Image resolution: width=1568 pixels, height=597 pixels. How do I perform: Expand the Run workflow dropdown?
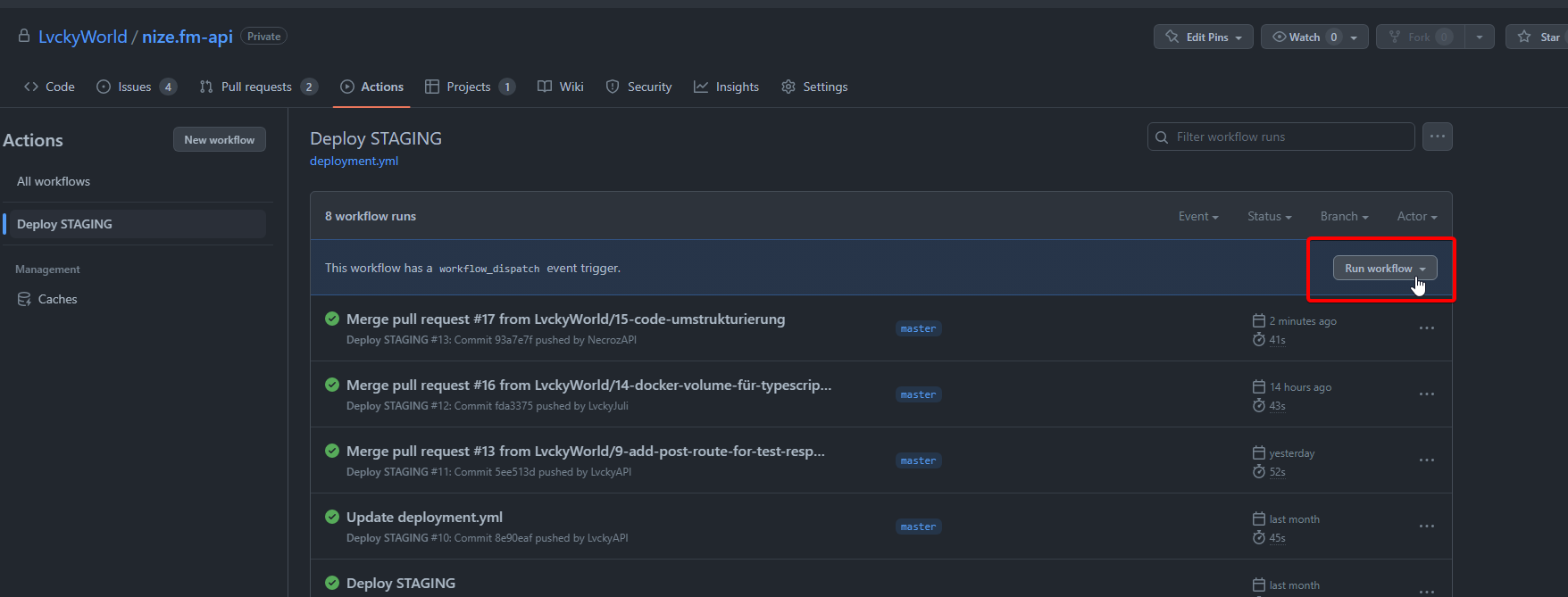click(1384, 269)
